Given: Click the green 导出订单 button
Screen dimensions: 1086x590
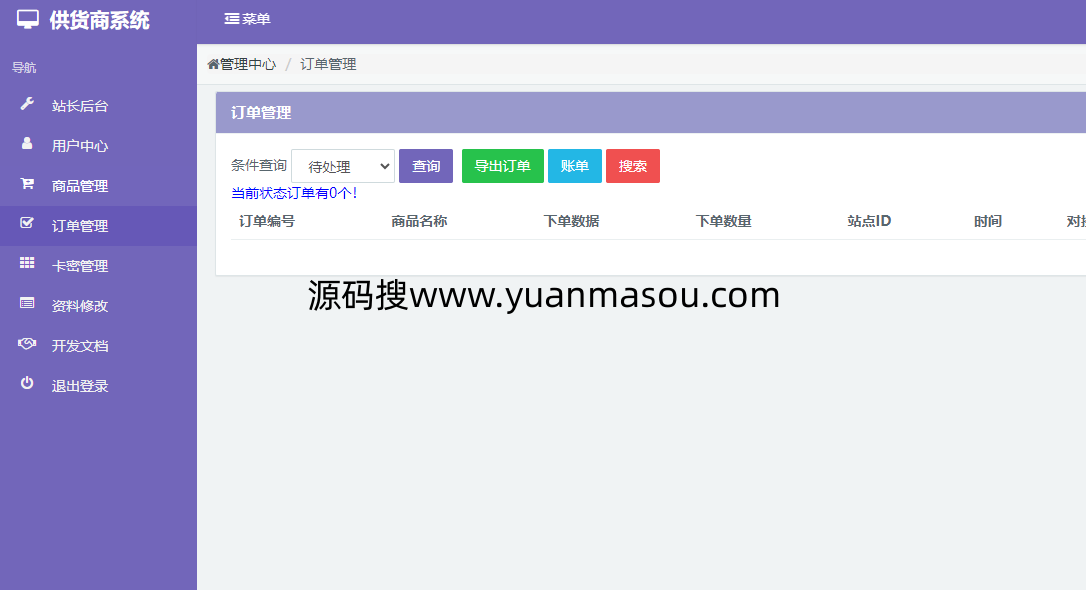Looking at the screenshot, I should click(x=502, y=166).
